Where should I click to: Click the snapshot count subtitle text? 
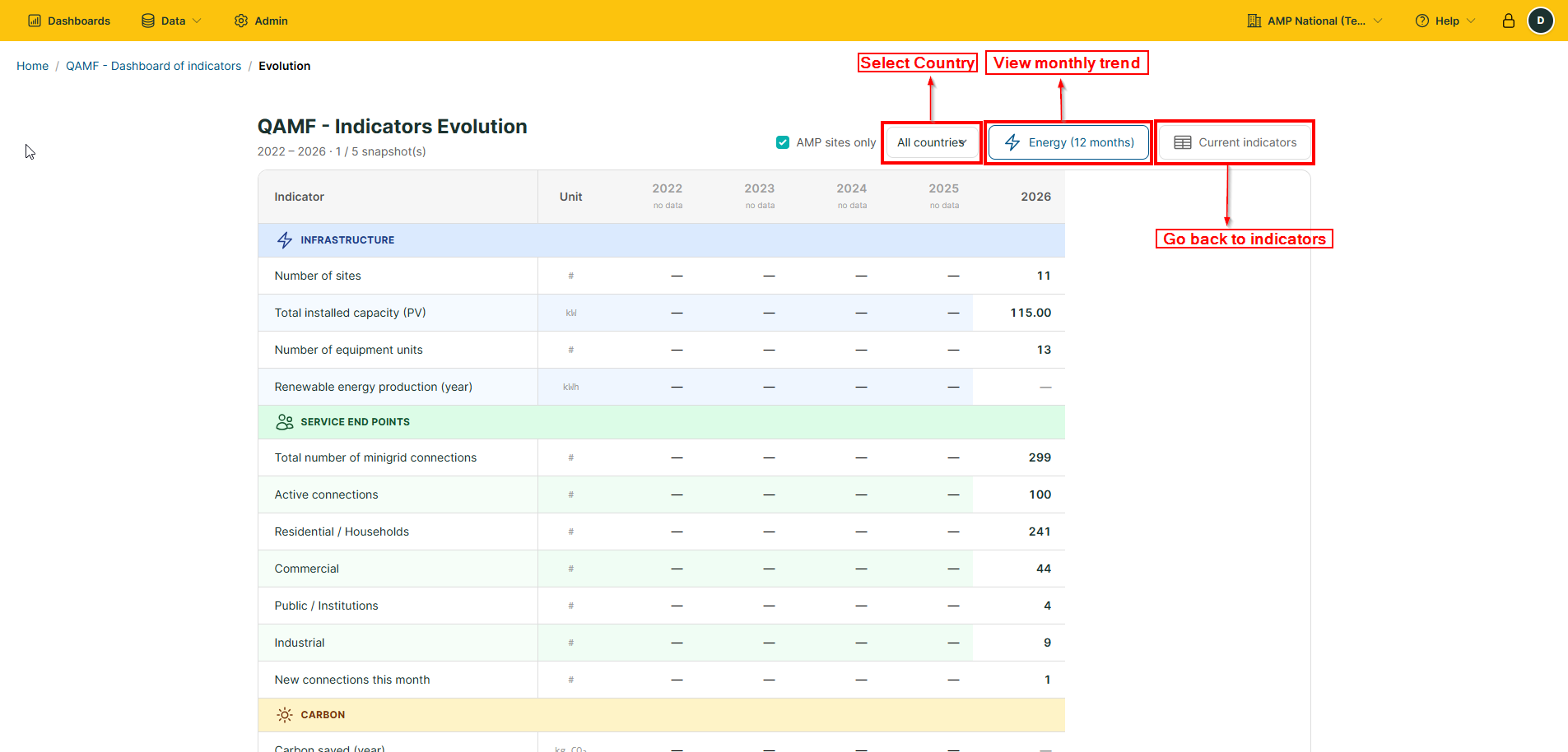tap(342, 151)
